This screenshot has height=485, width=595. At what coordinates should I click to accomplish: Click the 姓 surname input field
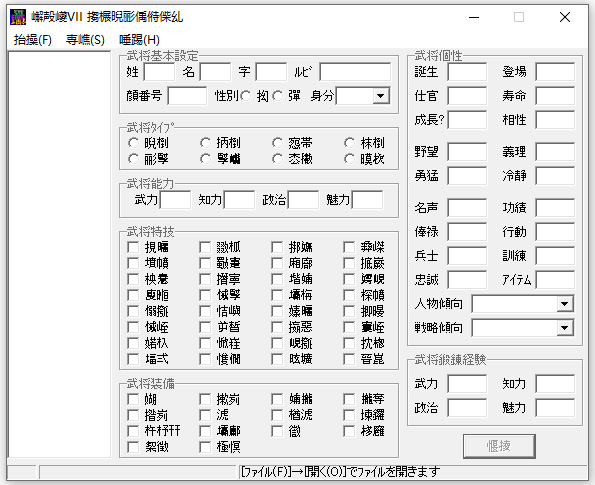pyautogui.click(x=159, y=72)
